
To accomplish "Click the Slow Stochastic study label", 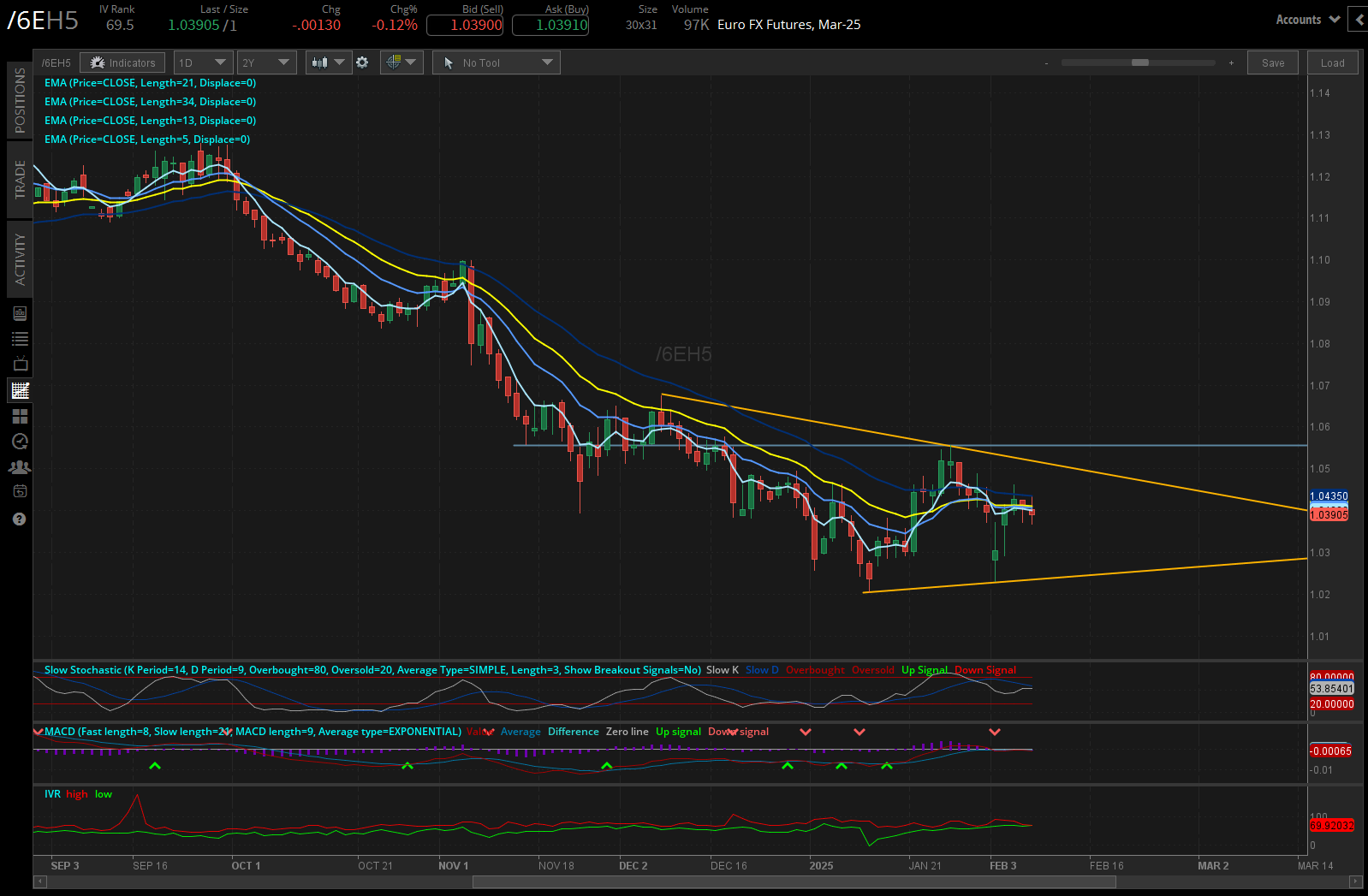I will tap(372, 670).
